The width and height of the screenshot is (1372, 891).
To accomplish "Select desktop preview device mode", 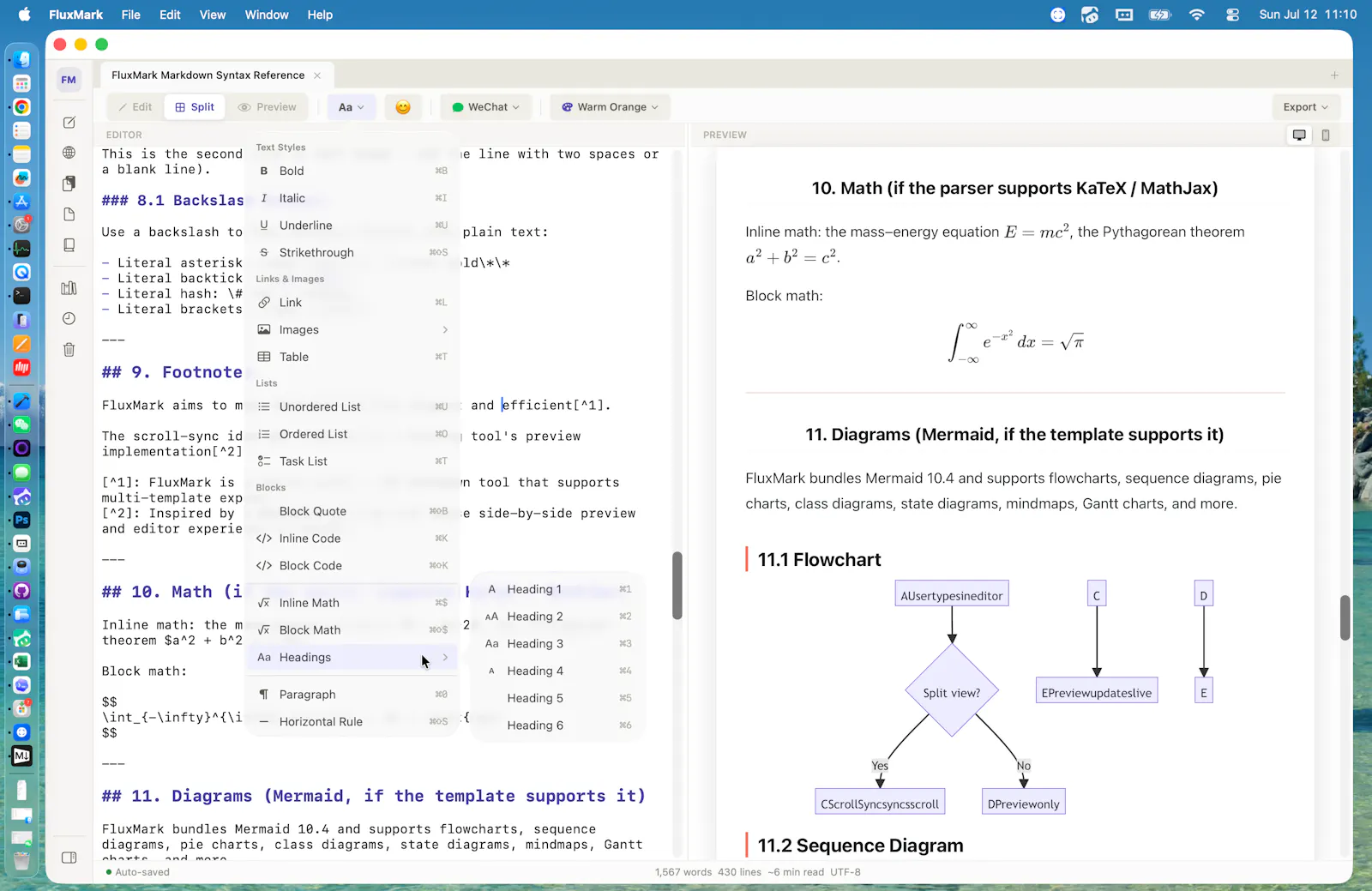I will tap(1300, 135).
